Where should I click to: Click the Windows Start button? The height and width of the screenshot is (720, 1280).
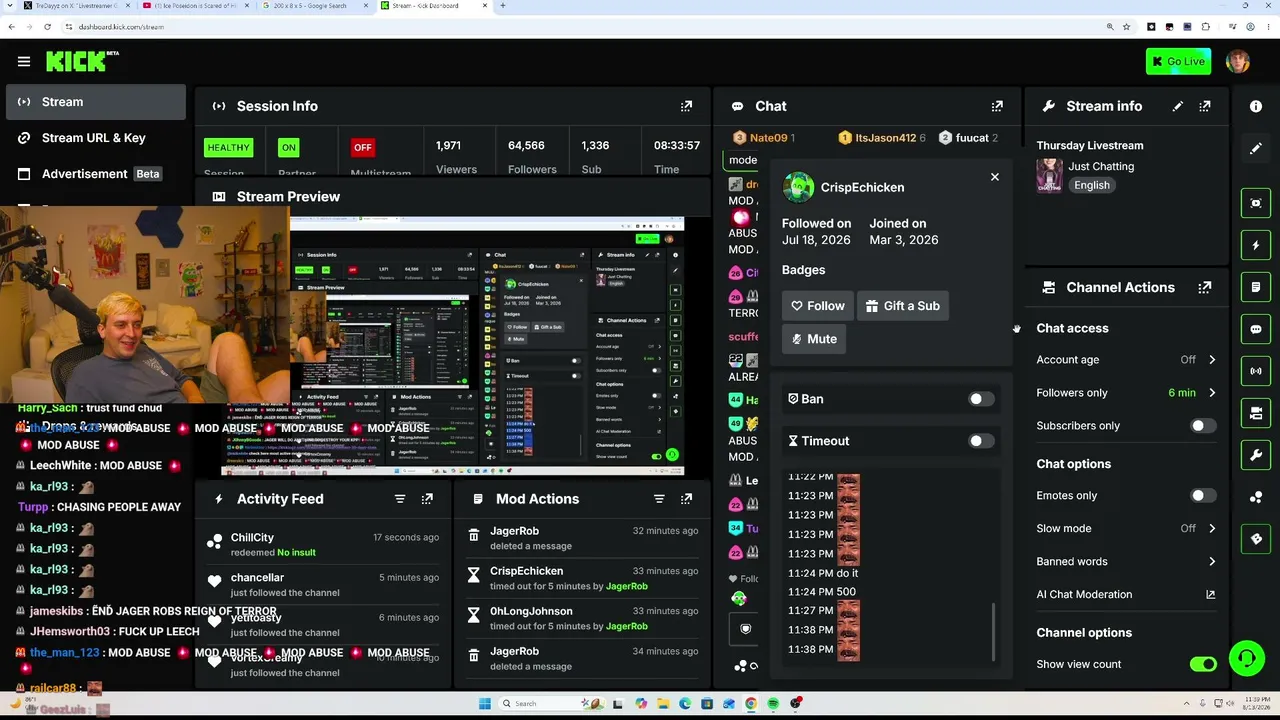coord(484,704)
